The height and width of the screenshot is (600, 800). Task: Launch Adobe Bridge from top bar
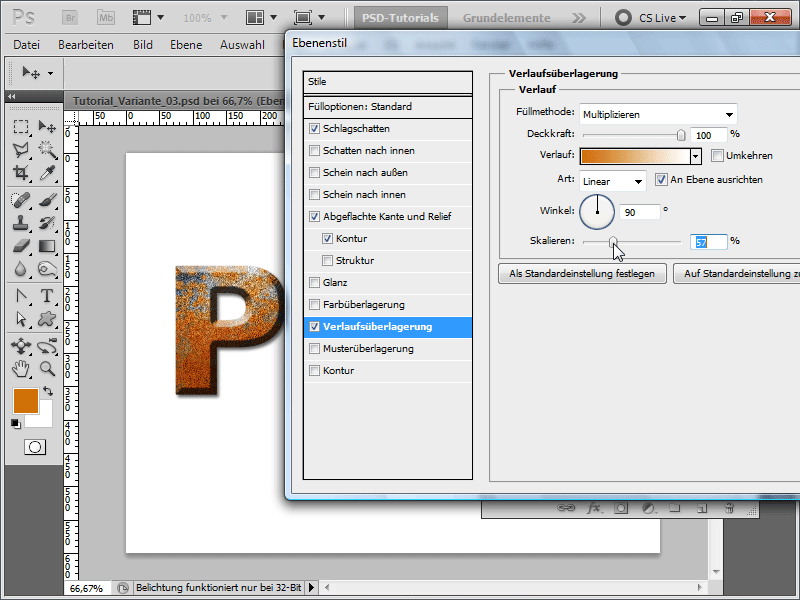pos(70,18)
